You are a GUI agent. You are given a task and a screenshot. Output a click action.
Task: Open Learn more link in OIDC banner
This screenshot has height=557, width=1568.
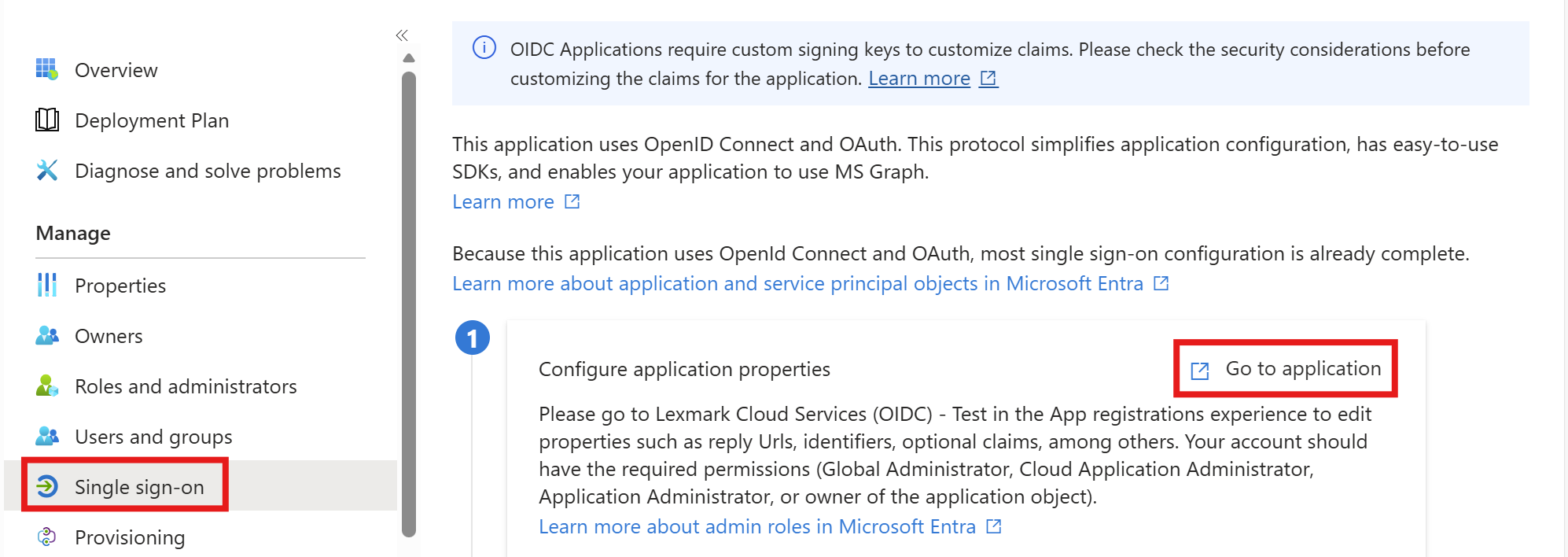coord(919,79)
